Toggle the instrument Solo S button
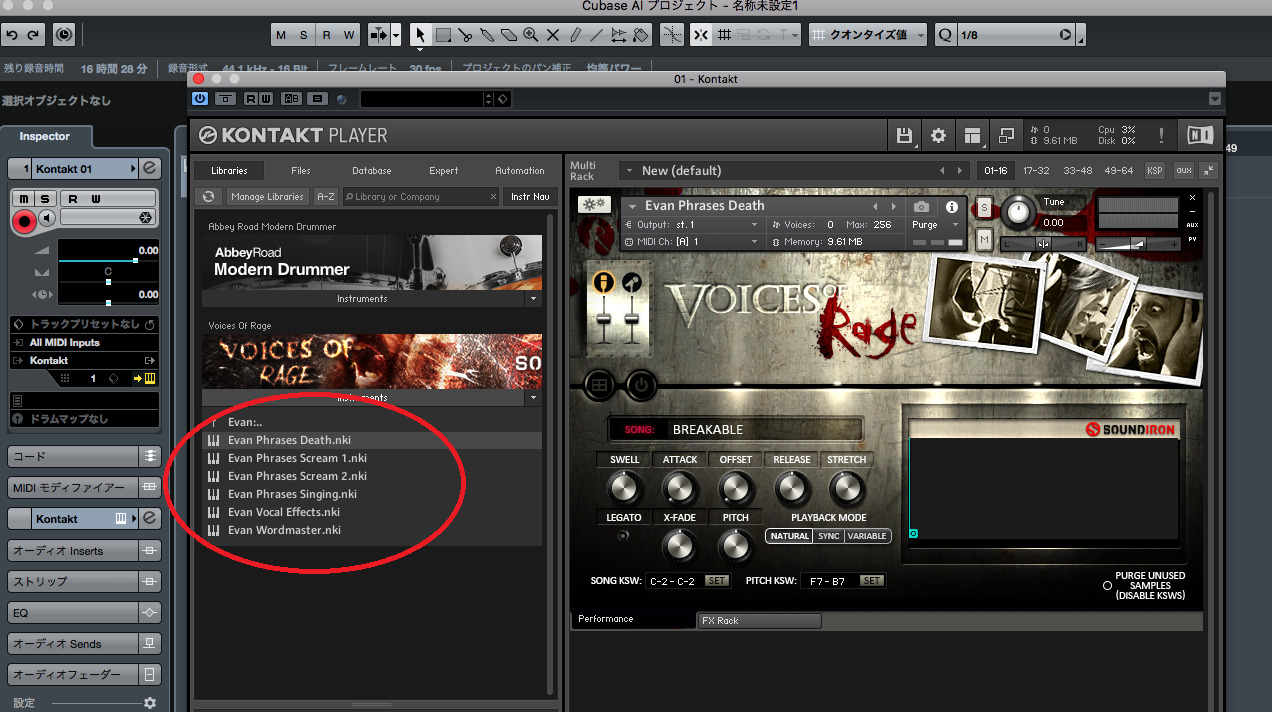Image resolution: width=1272 pixels, height=712 pixels. (984, 208)
